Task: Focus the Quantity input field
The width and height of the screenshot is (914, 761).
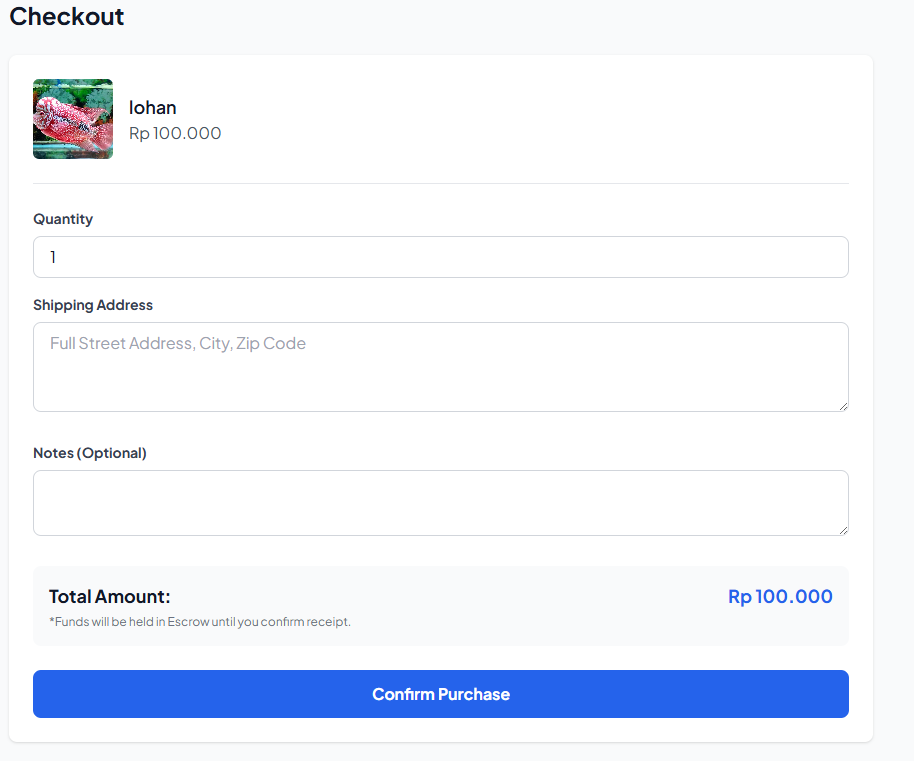Action: coord(440,257)
